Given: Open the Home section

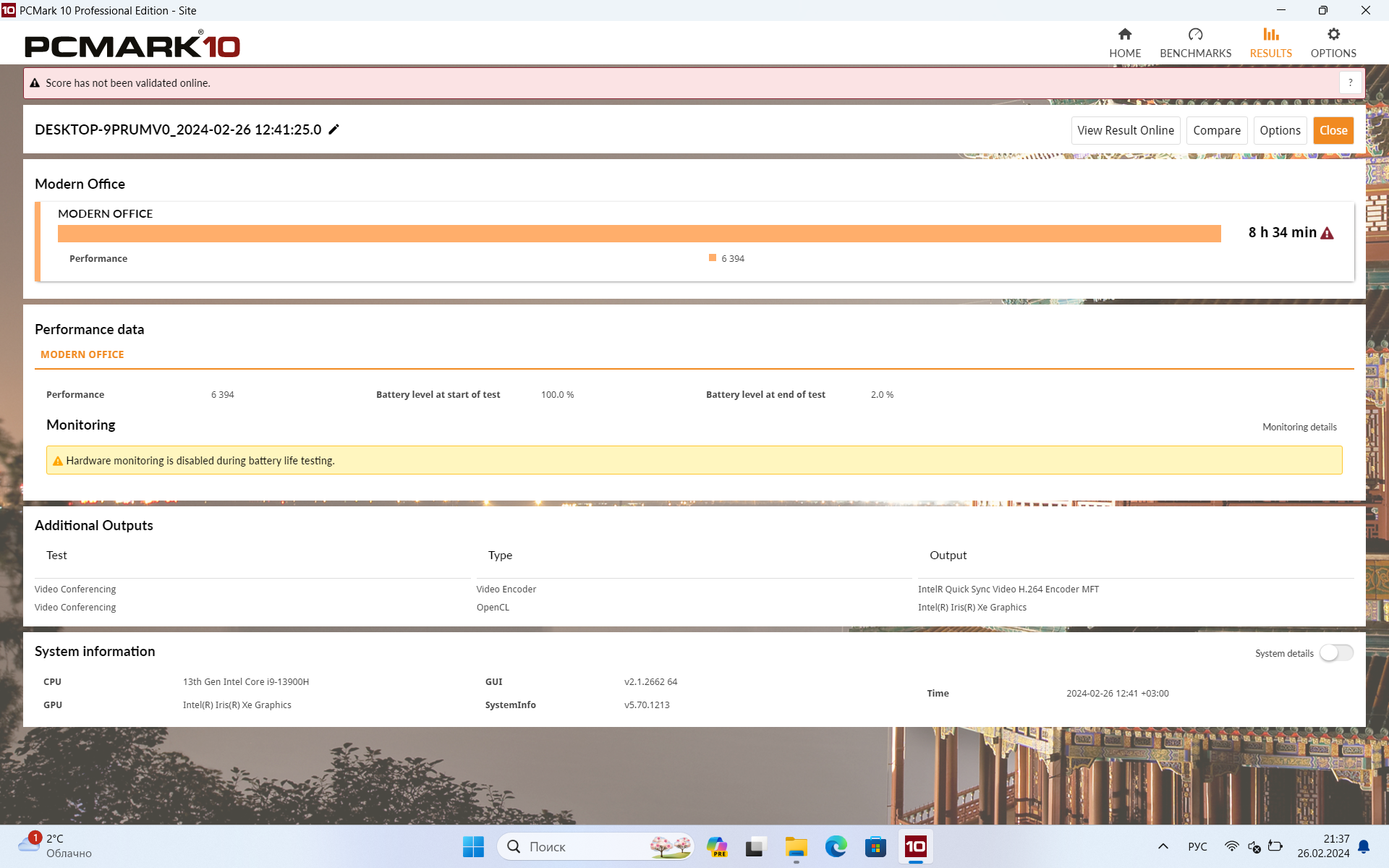Looking at the screenshot, I should (1124, 43).
